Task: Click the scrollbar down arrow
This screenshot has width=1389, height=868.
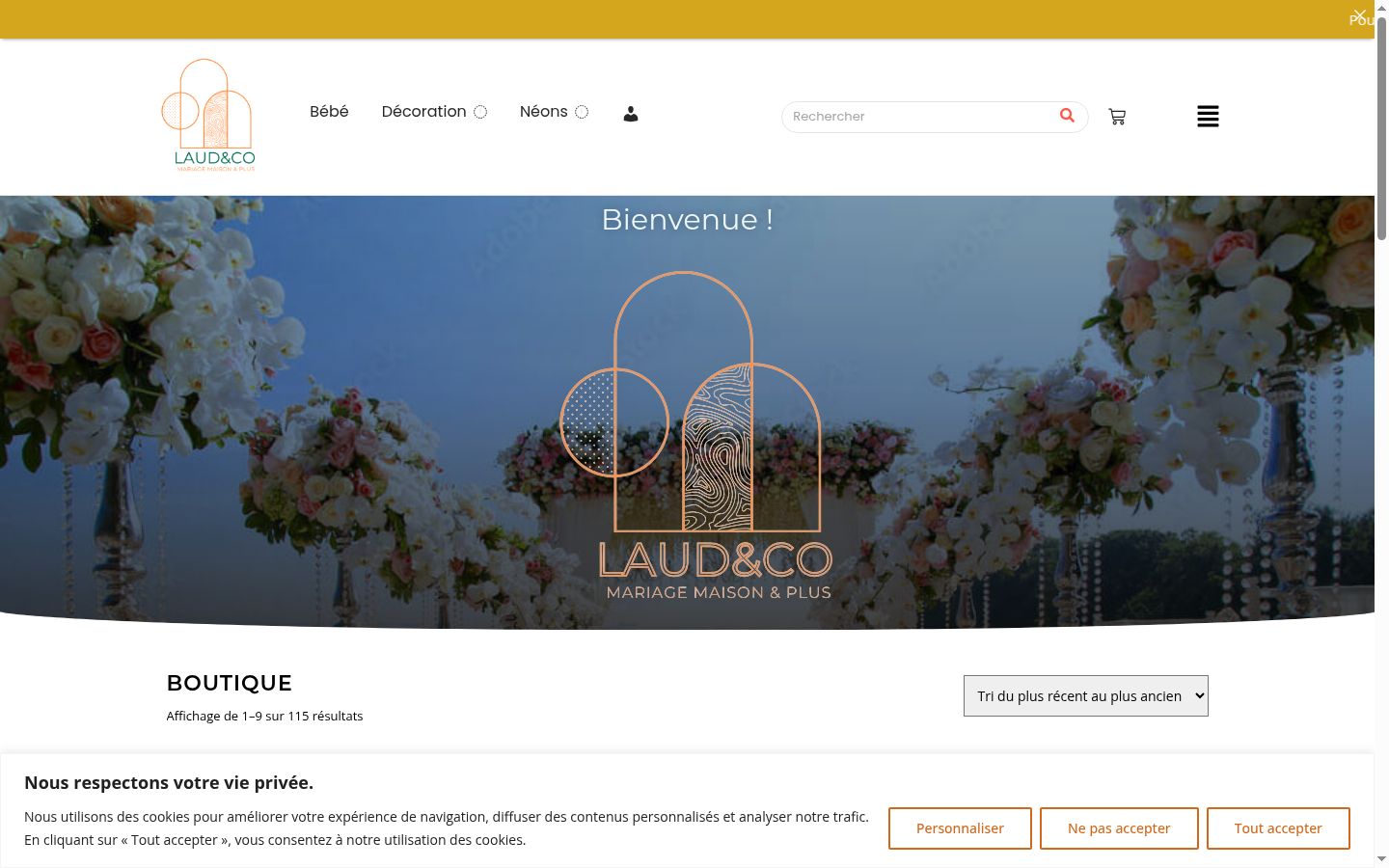Action: 1381,859
